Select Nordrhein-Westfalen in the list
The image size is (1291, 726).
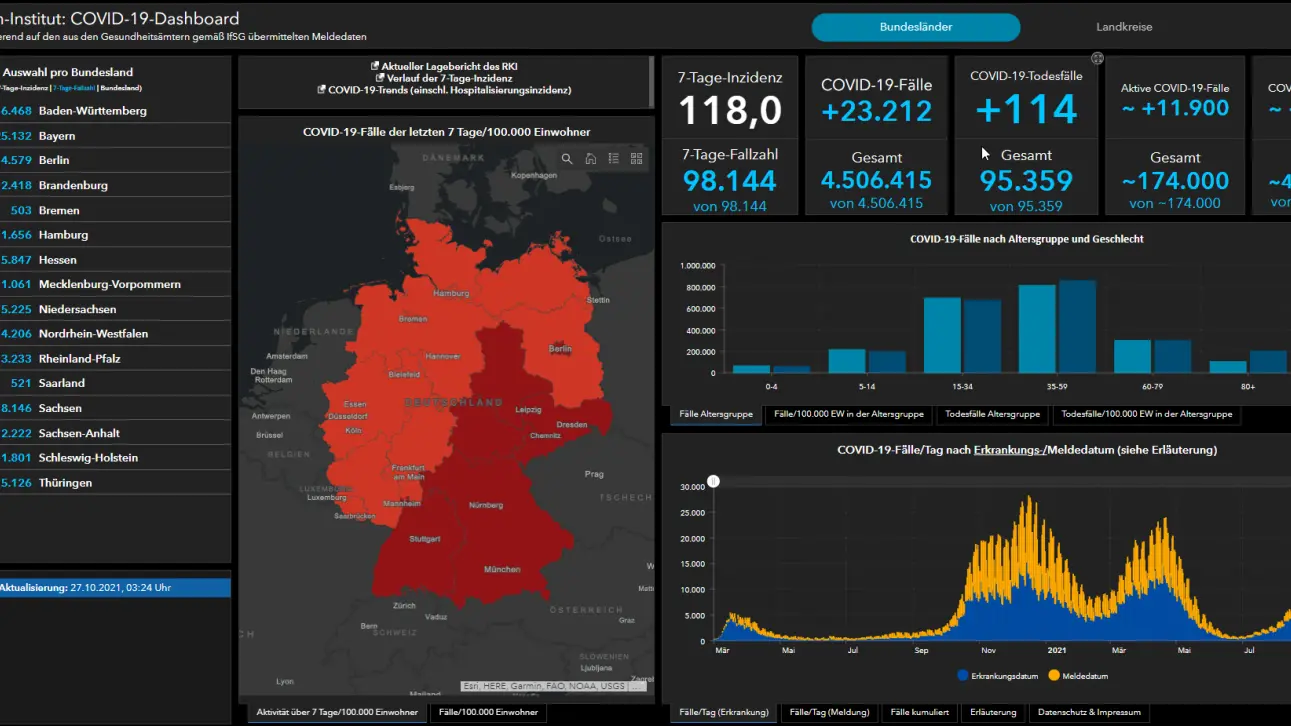coord(115,334)
